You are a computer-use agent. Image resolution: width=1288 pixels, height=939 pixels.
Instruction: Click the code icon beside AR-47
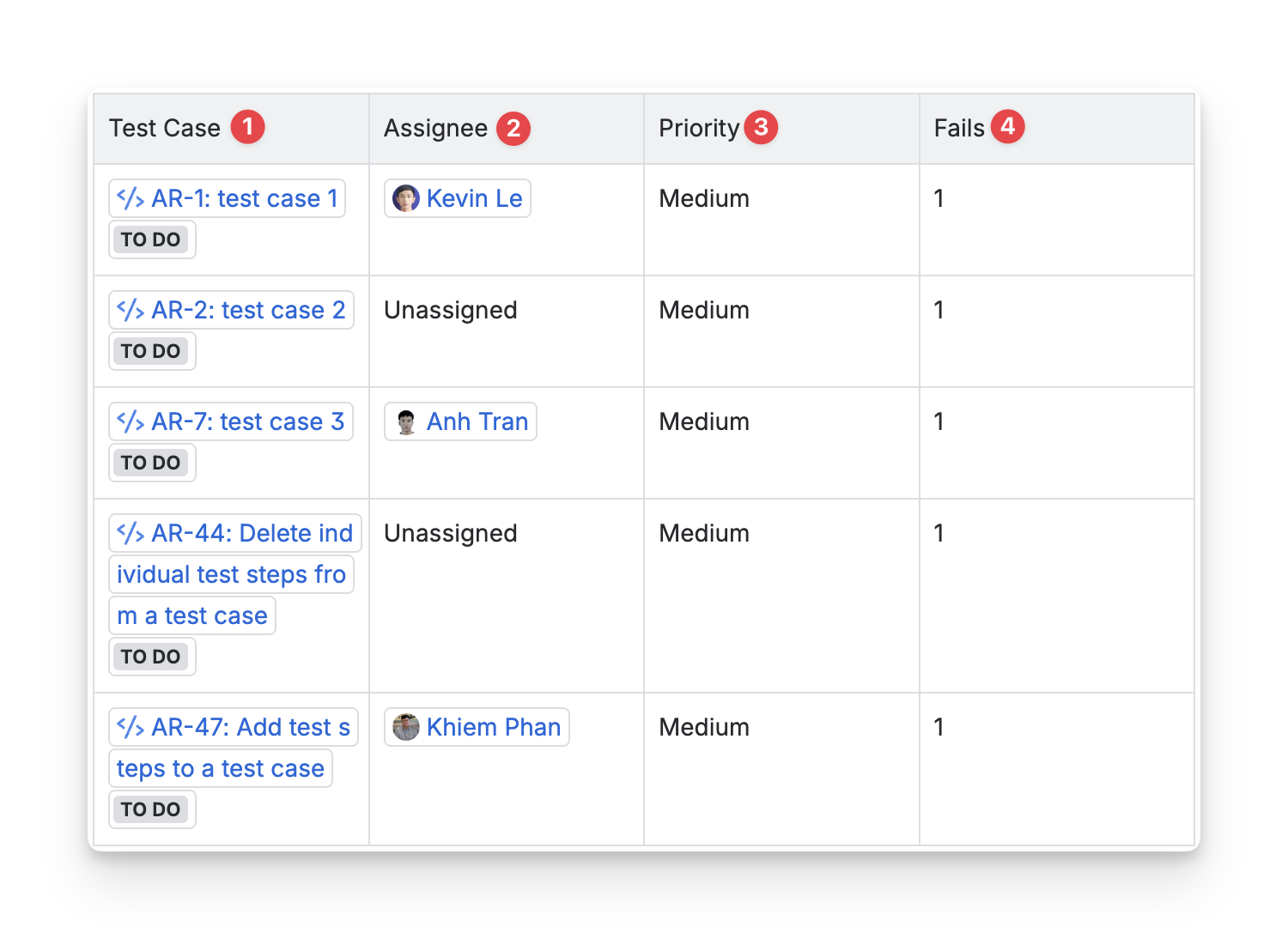130,727
